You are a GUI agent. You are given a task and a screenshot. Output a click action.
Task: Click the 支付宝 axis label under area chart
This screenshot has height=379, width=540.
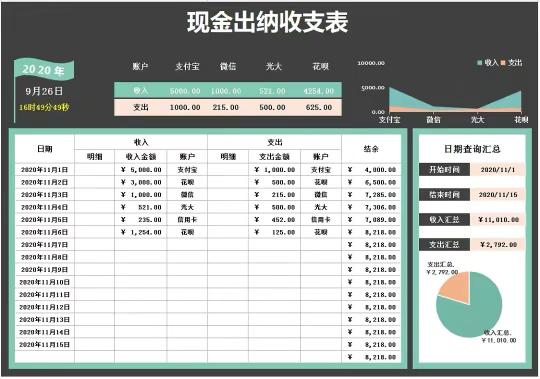[389, 119]
